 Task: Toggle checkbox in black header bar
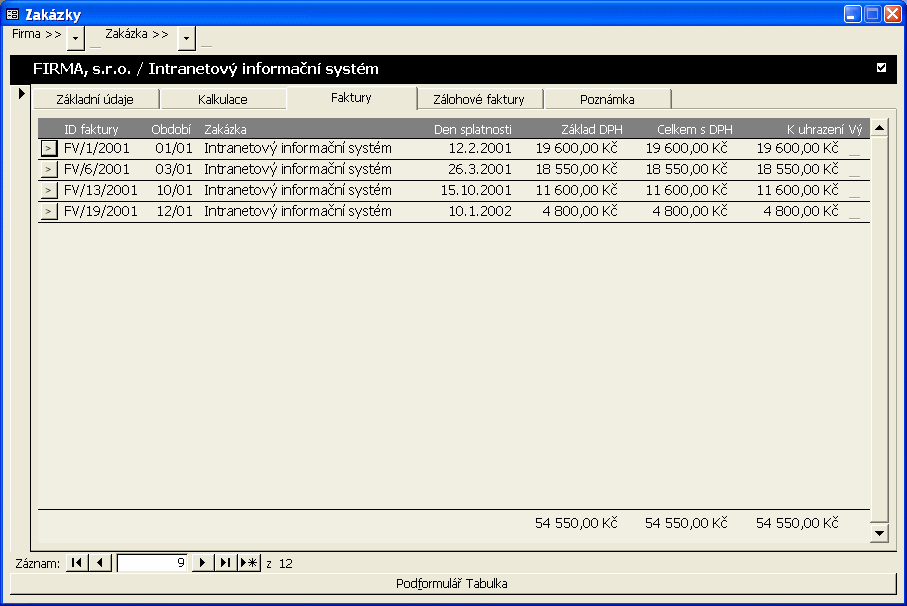tap(881, 68)
